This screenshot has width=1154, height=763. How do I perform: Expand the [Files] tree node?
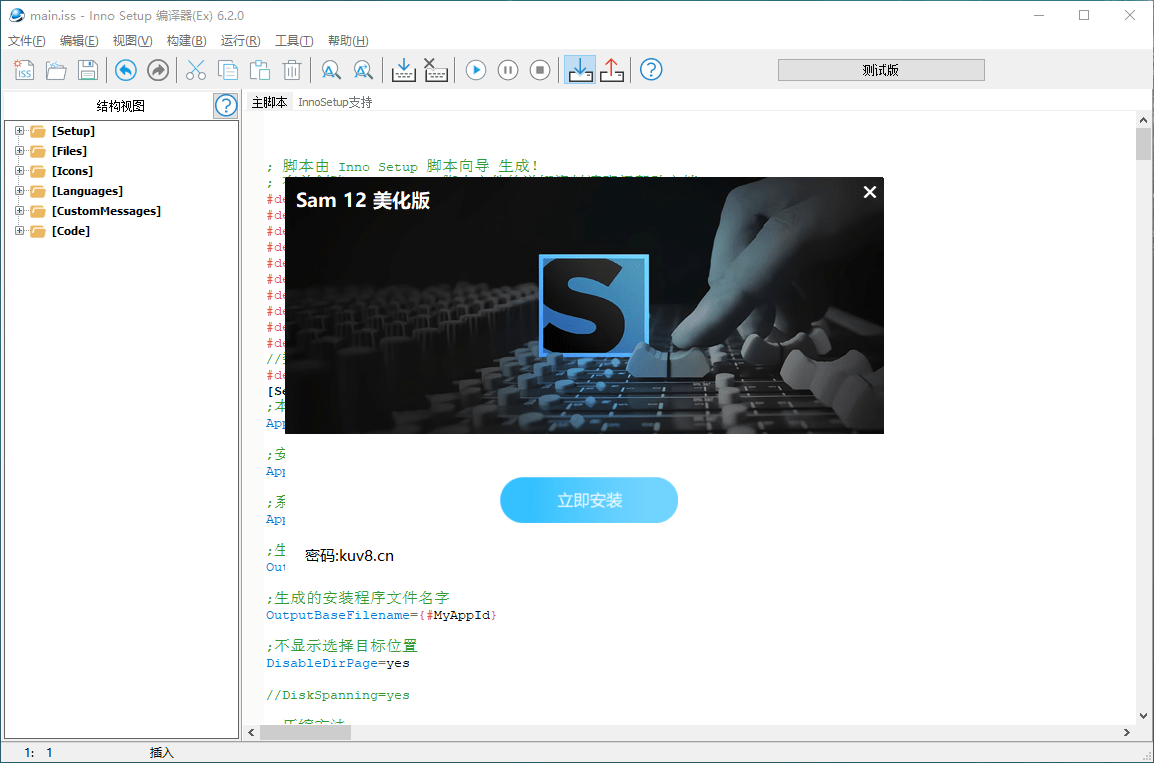[20, 151]
